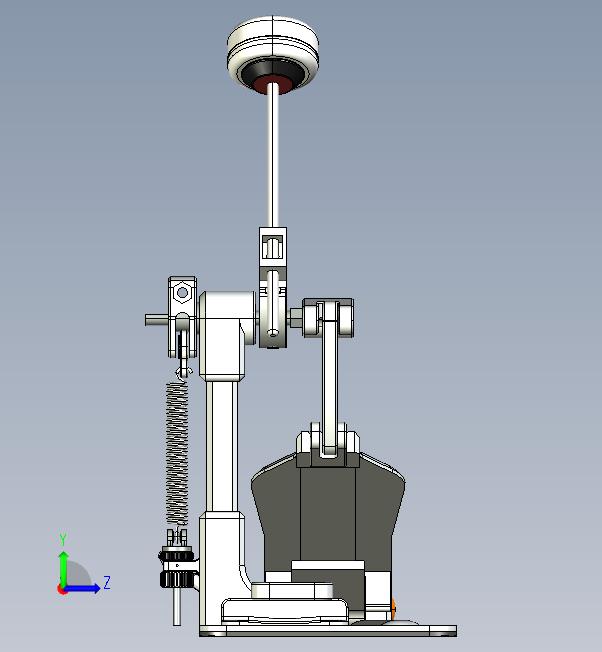Viewport: 602px width, 652px height.
Task: Select the black knurled spring adjustment knob
Action: 178,579
